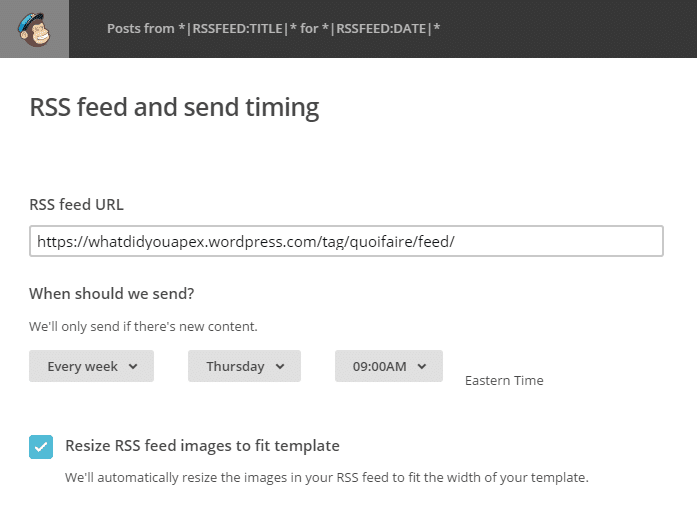Screen dimensions: 697x512
Task: Click the RSS feed URL field label
Action: (x=76, y=204)
